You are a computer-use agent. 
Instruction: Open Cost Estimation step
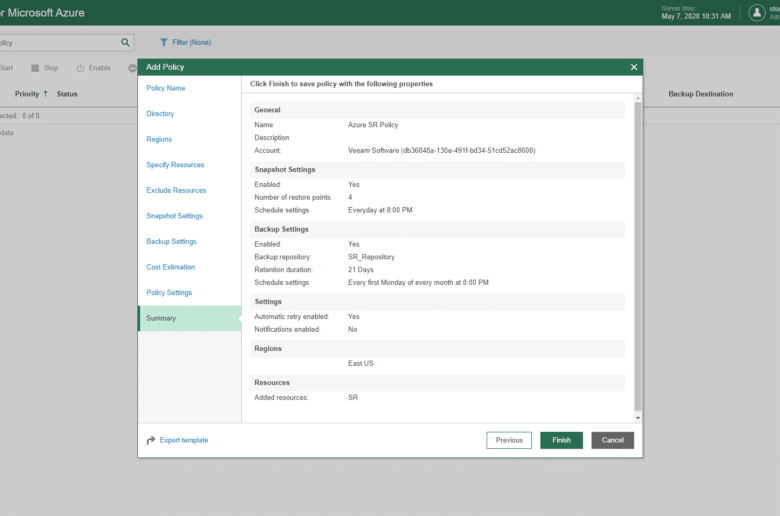click(x=171, y=267)
